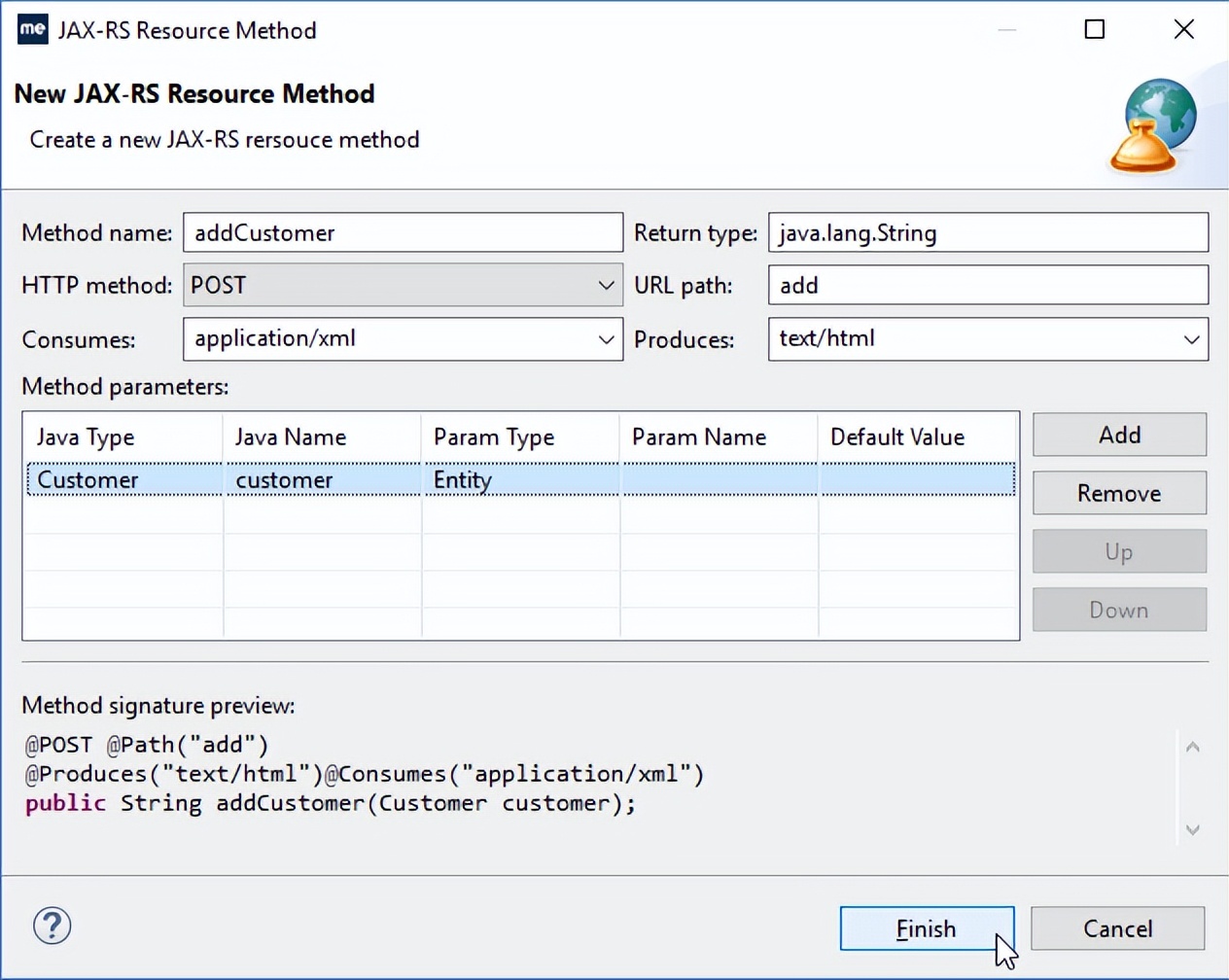The height and width of the screenshot is (980, 1229).
Task: Click the Add button to add a parameter
Action: click(1118, 435)
